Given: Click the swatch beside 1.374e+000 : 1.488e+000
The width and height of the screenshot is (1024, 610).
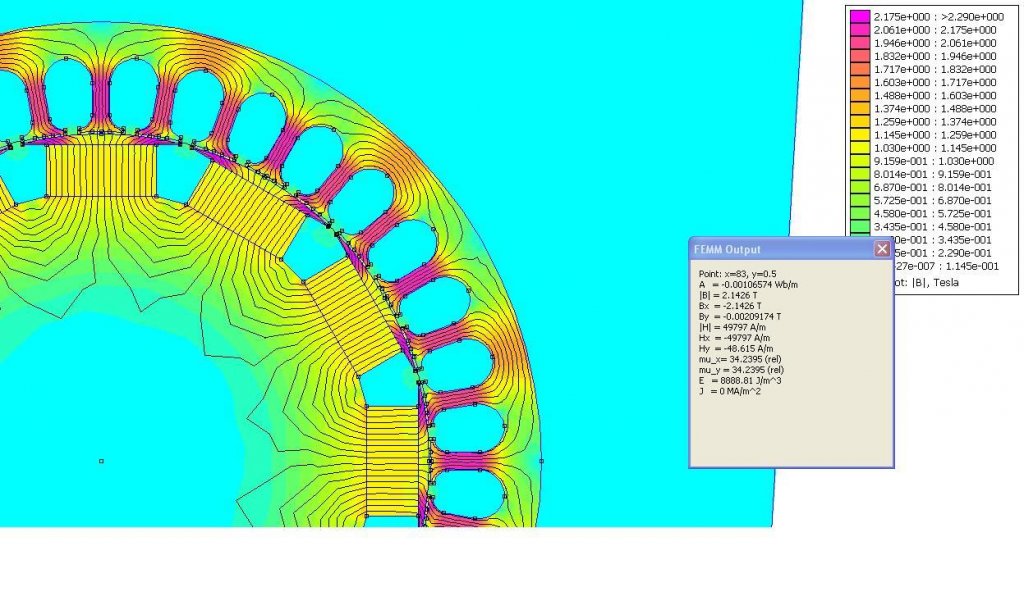Looking at the screenshot, I should point(860,108).
